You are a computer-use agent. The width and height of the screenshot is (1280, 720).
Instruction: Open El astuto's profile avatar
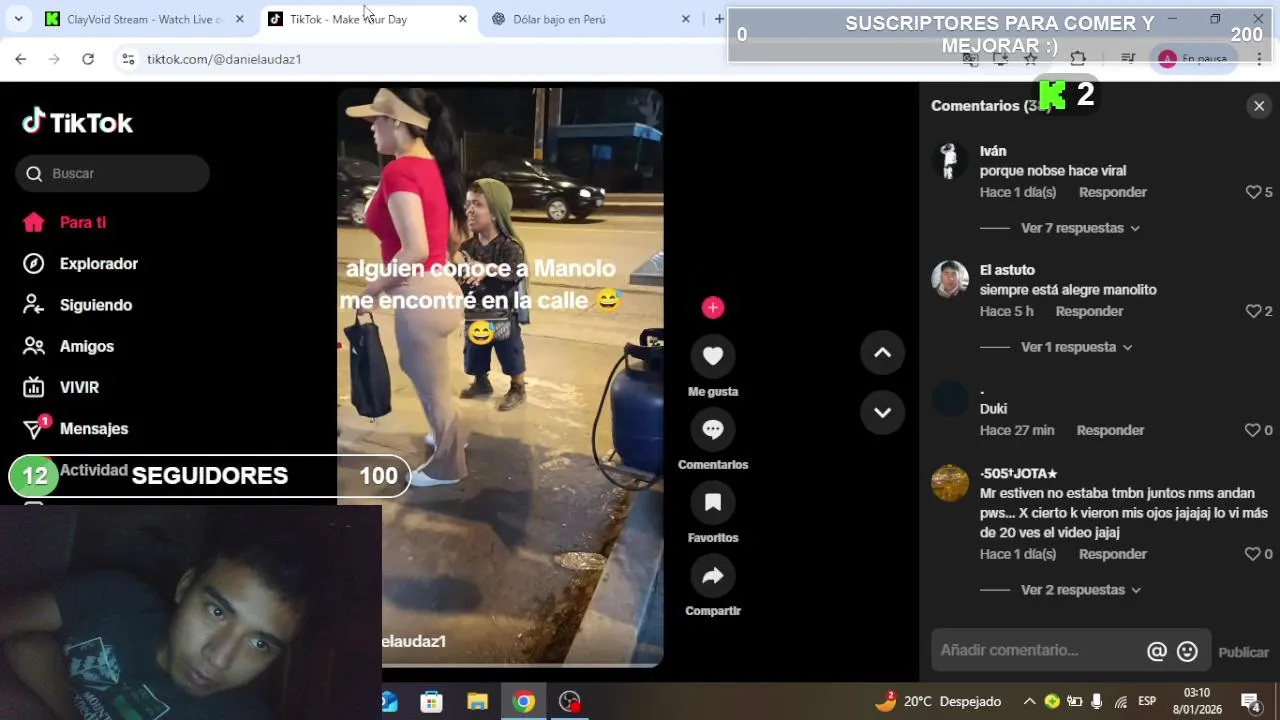click(950, 279)
